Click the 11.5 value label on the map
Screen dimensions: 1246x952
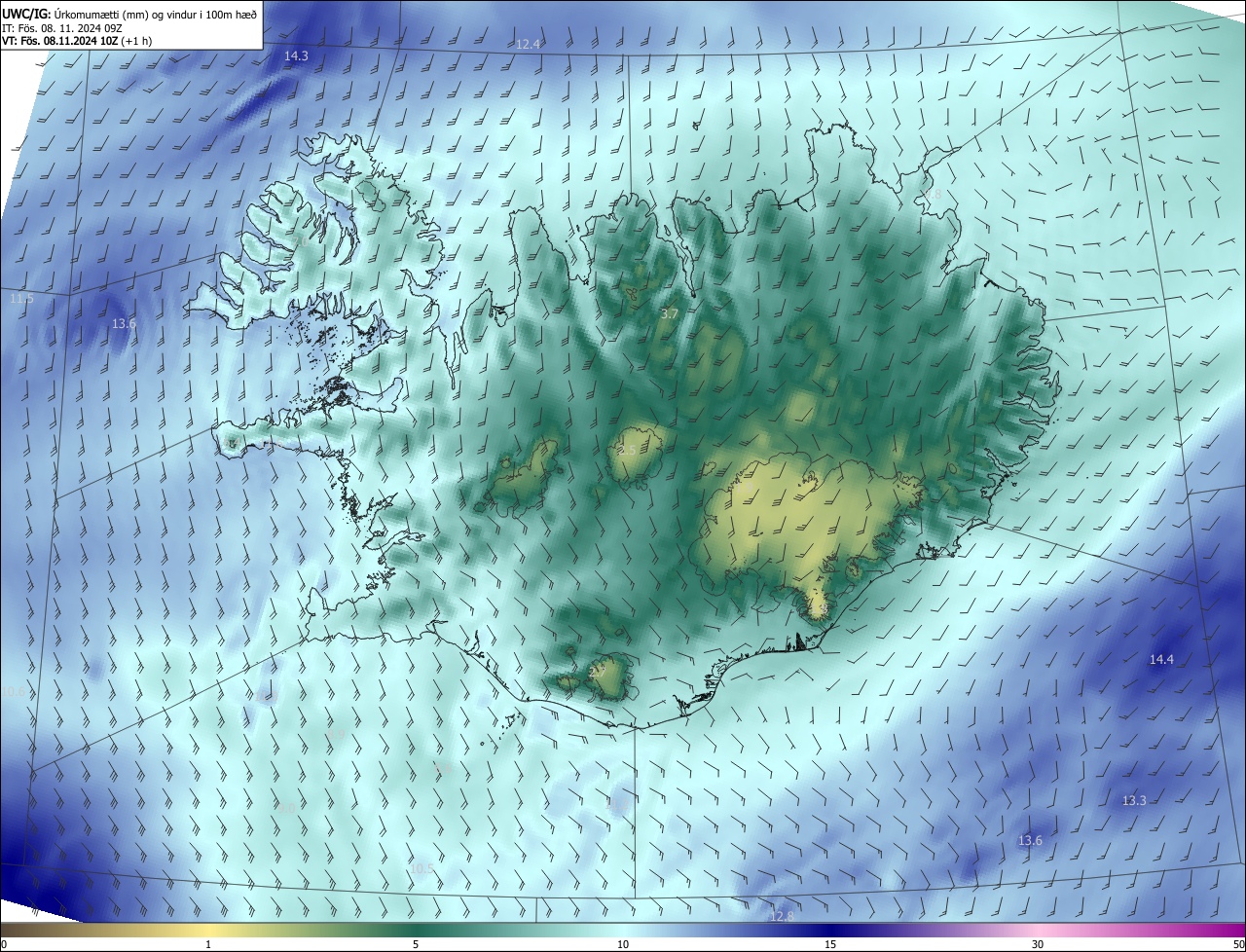tap(21, 299)
